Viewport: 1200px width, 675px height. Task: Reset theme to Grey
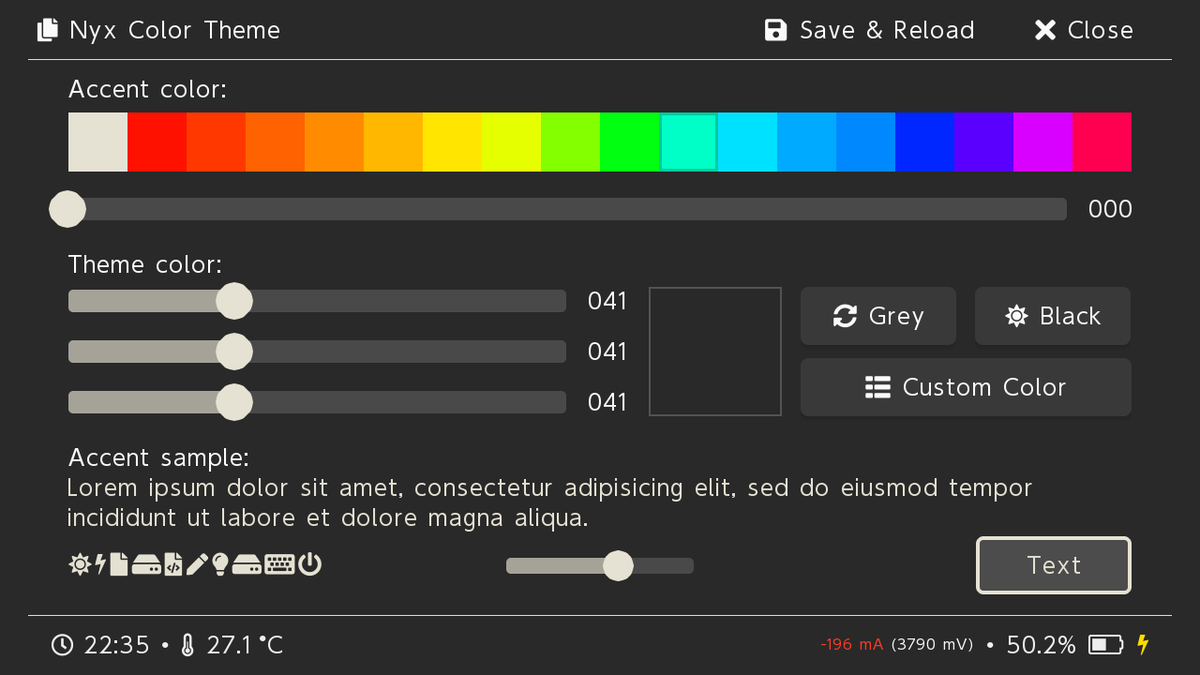[878, 316]
